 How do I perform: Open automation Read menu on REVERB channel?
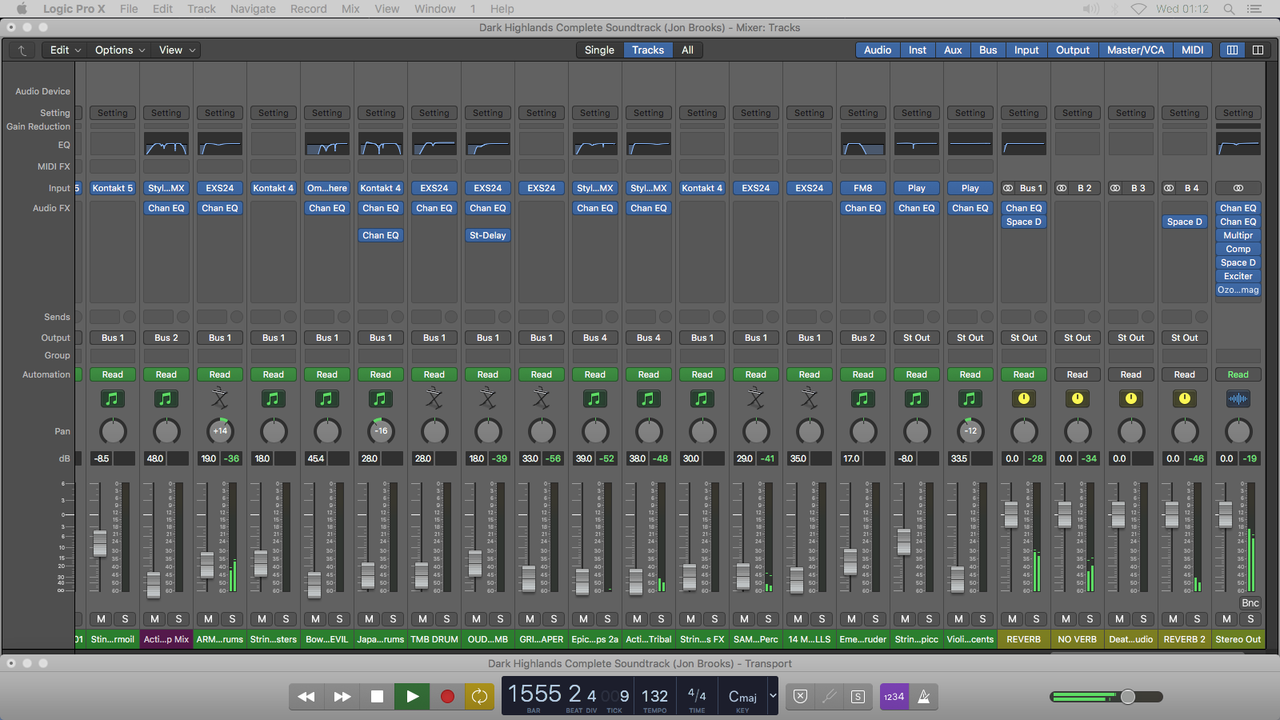pos(1024,375)
